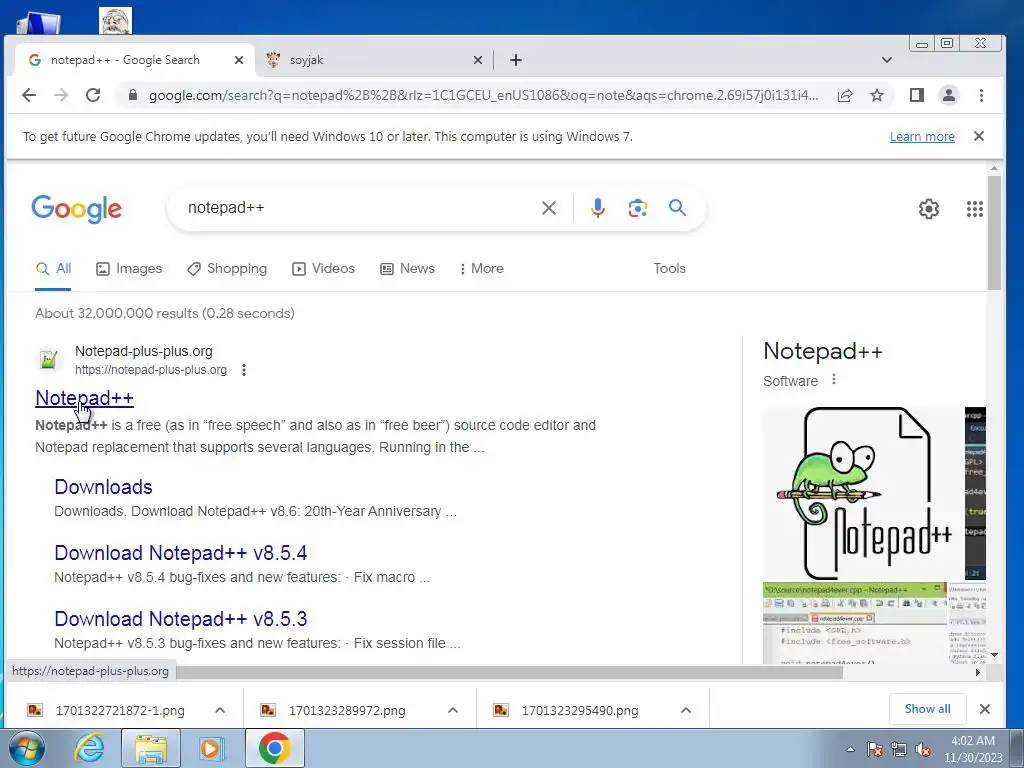Open the Chrome side panel
This screenshot has width=1024, height=768.
point(917,95)
